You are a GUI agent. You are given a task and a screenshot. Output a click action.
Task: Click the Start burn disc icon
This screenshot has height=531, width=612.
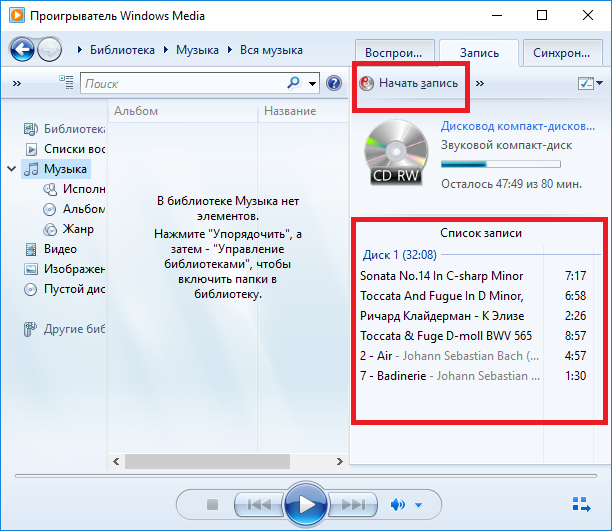[366, 83]
